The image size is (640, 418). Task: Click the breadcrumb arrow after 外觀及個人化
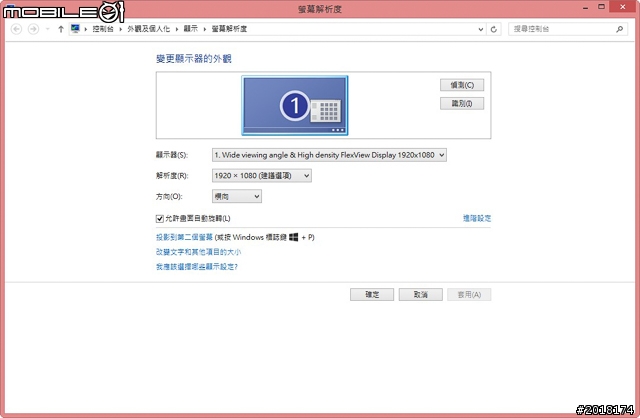click(x=177, y=29)
